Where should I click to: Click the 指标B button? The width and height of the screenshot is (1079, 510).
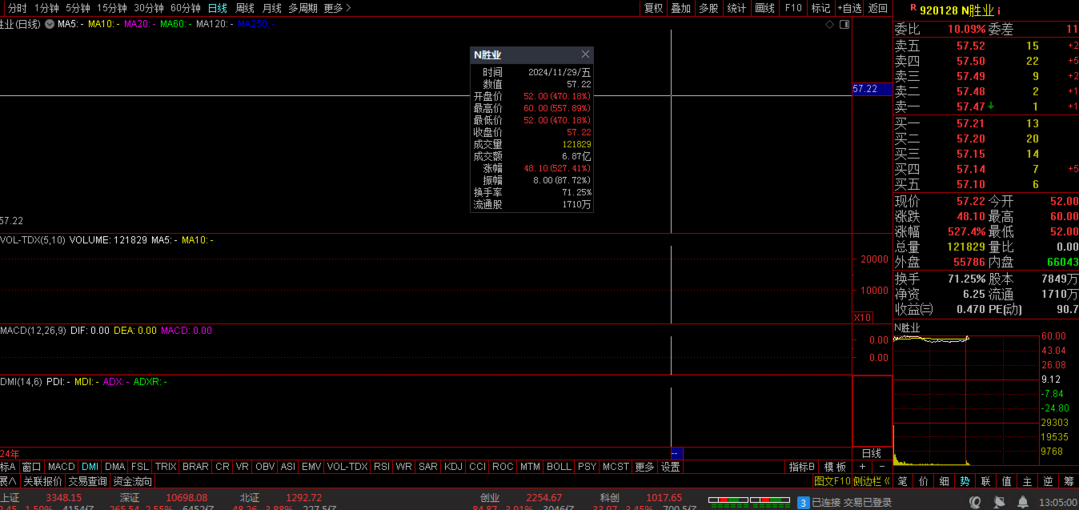tap(802, 467)
